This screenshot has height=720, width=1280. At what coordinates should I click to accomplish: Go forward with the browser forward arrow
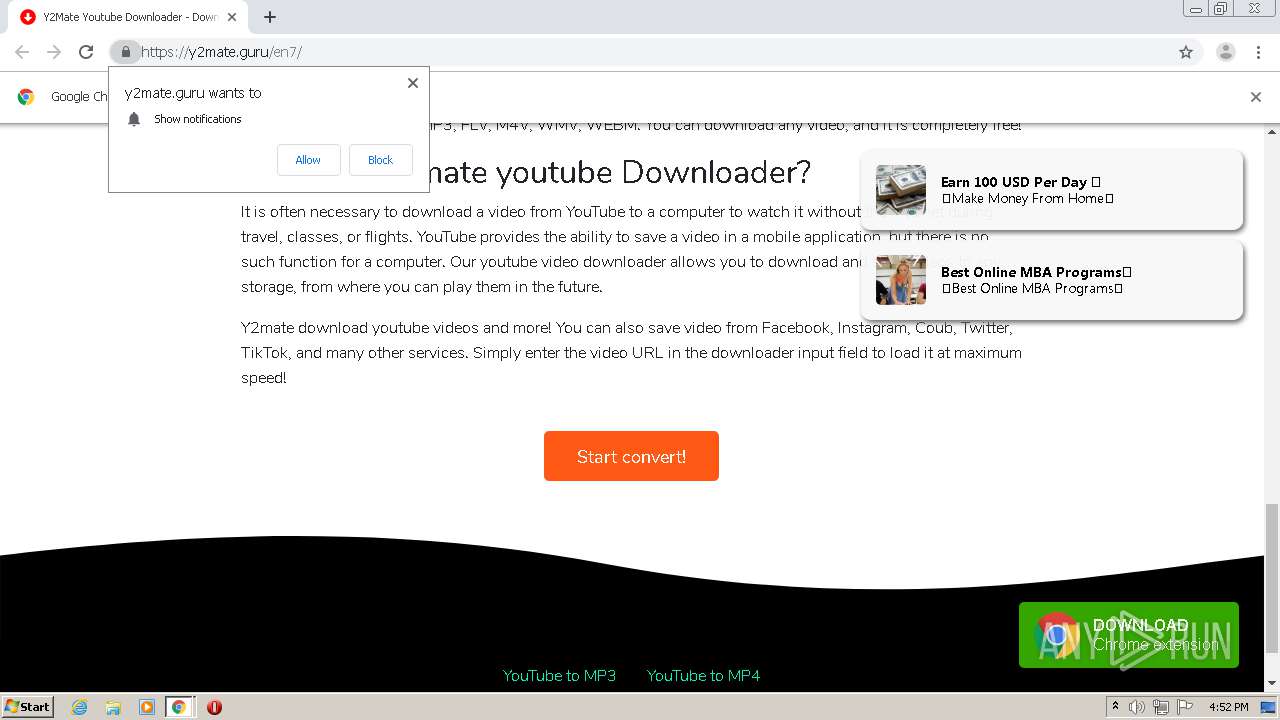click(54, 52)
